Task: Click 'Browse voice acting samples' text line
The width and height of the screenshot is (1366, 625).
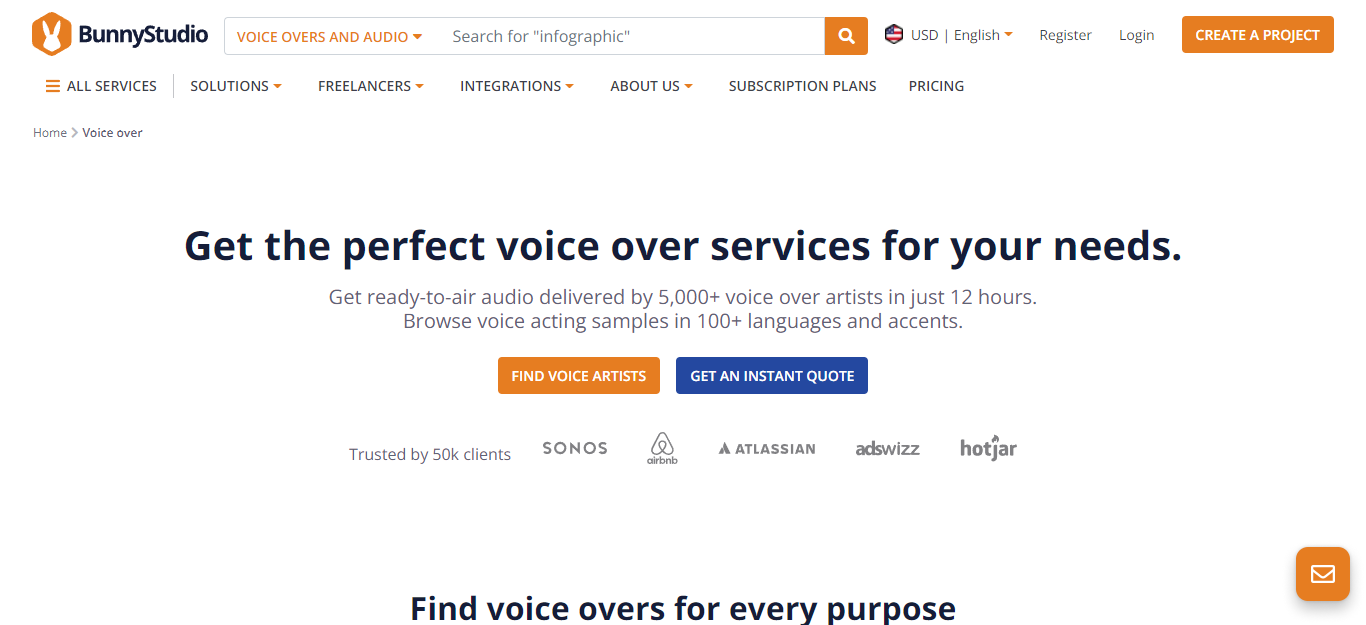Action: pyautogui.click(x=683, y=321)
